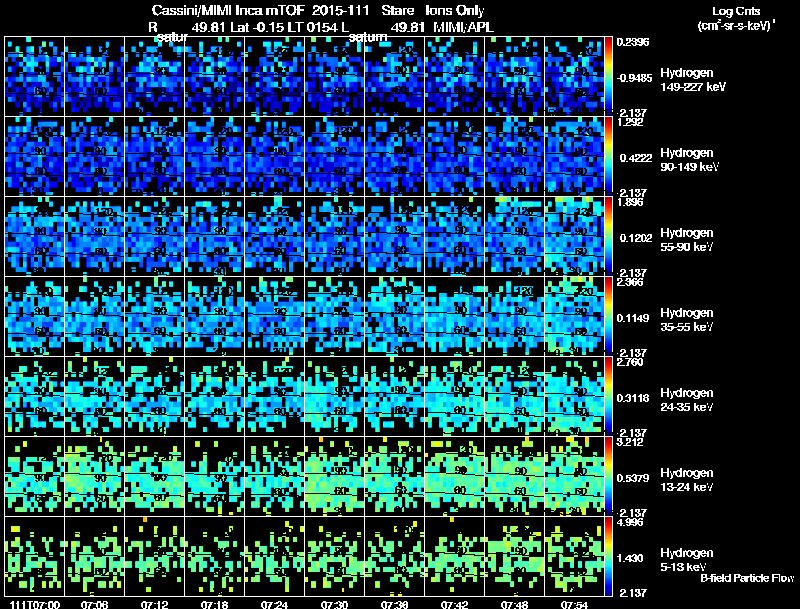The image size is (800, 609).
Task: Click the 07:54 time axis label
Action: coord(574,605)
